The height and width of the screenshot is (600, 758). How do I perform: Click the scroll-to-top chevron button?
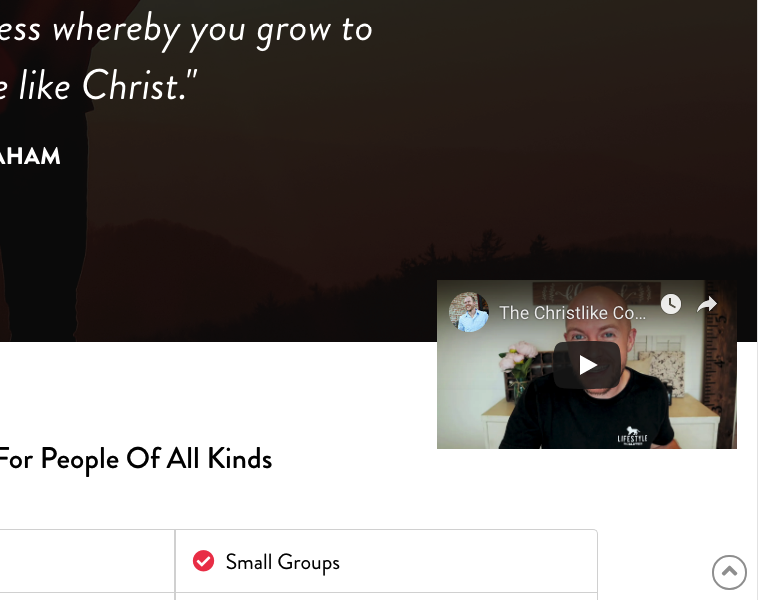point(729,572)
